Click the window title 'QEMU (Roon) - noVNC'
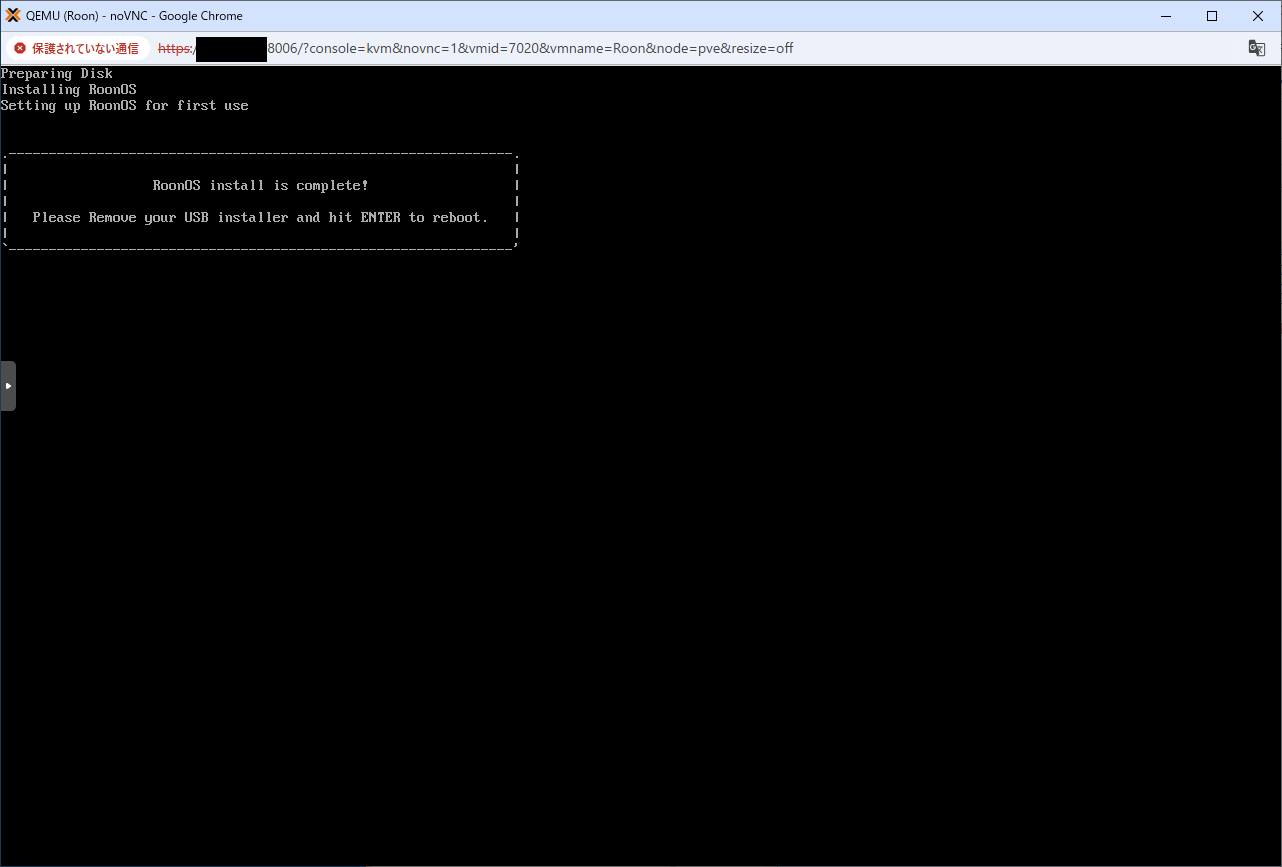Image resolution: width=1282 pixels, height=867 pixels. (x=134, y=16)
